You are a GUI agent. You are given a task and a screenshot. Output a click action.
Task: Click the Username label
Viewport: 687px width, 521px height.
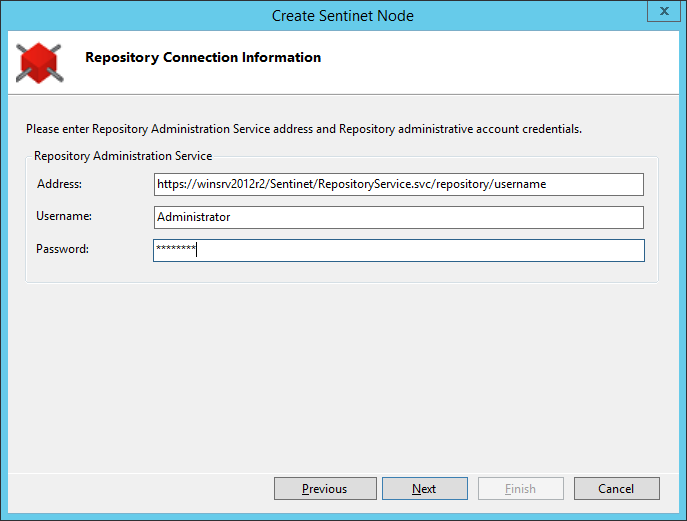64,216
